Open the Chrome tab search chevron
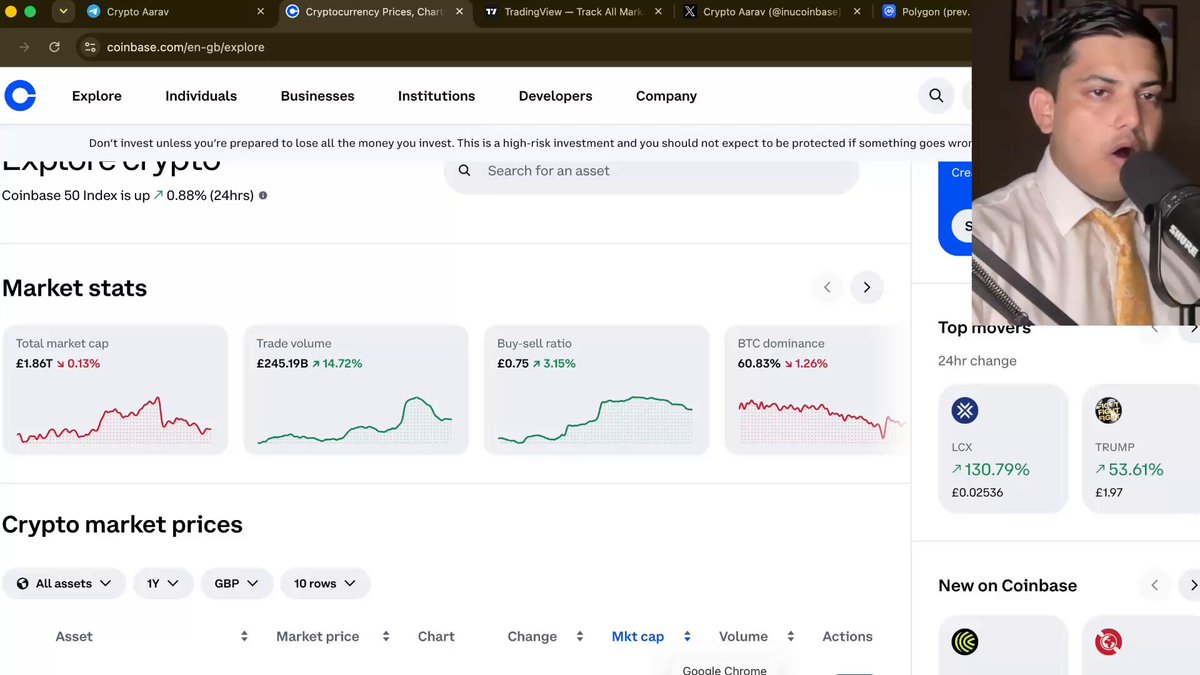This screenshot has height=675, width=1200. (63, 12)
